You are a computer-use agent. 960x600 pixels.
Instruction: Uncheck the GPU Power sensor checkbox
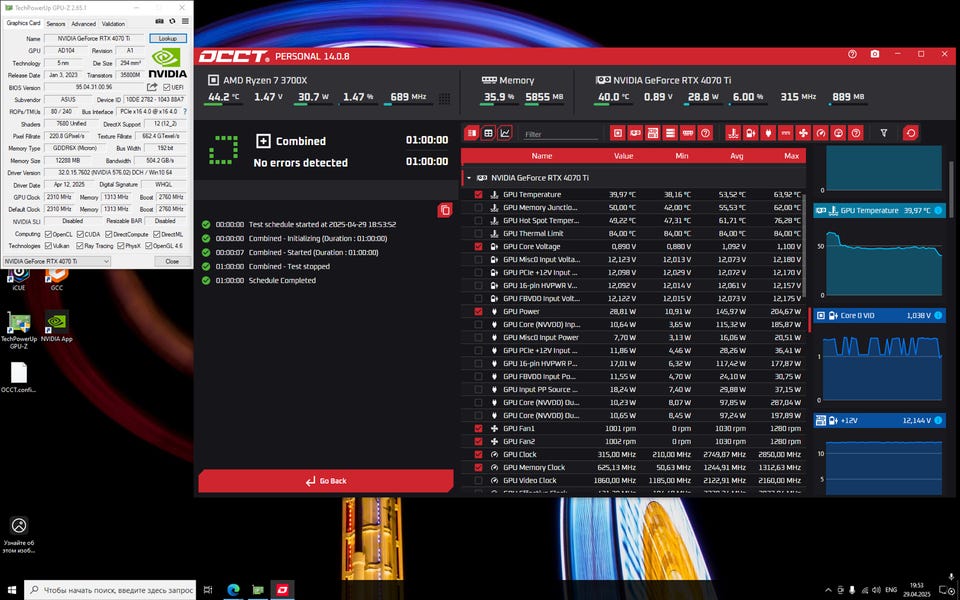478,312
